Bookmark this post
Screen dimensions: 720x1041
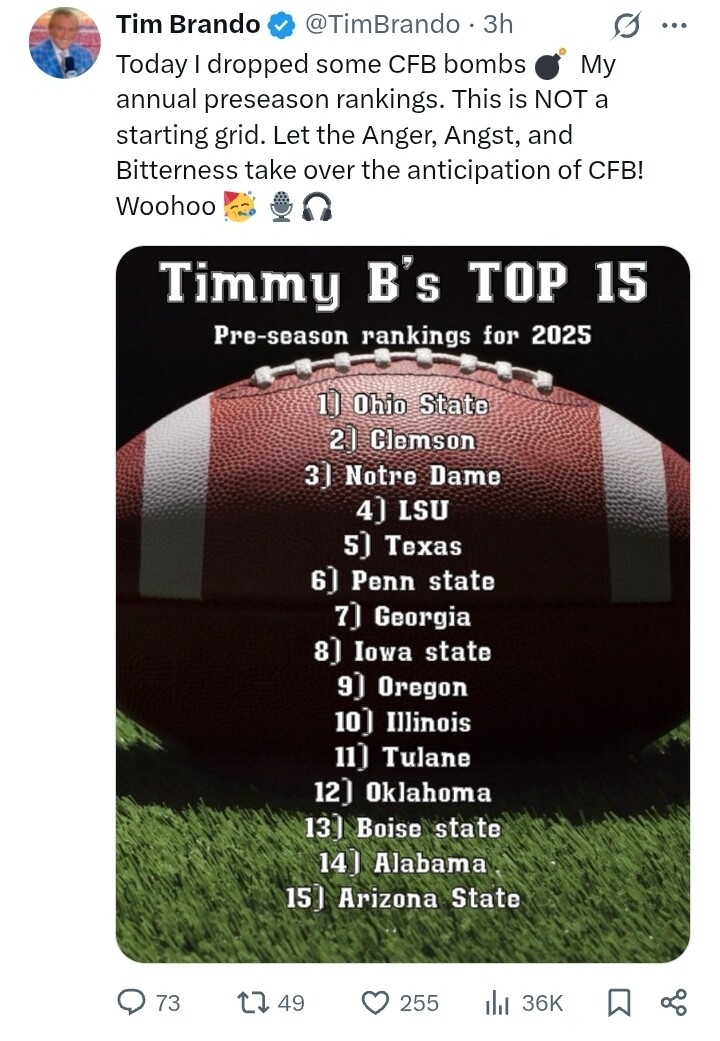(x=619, y=1002)
